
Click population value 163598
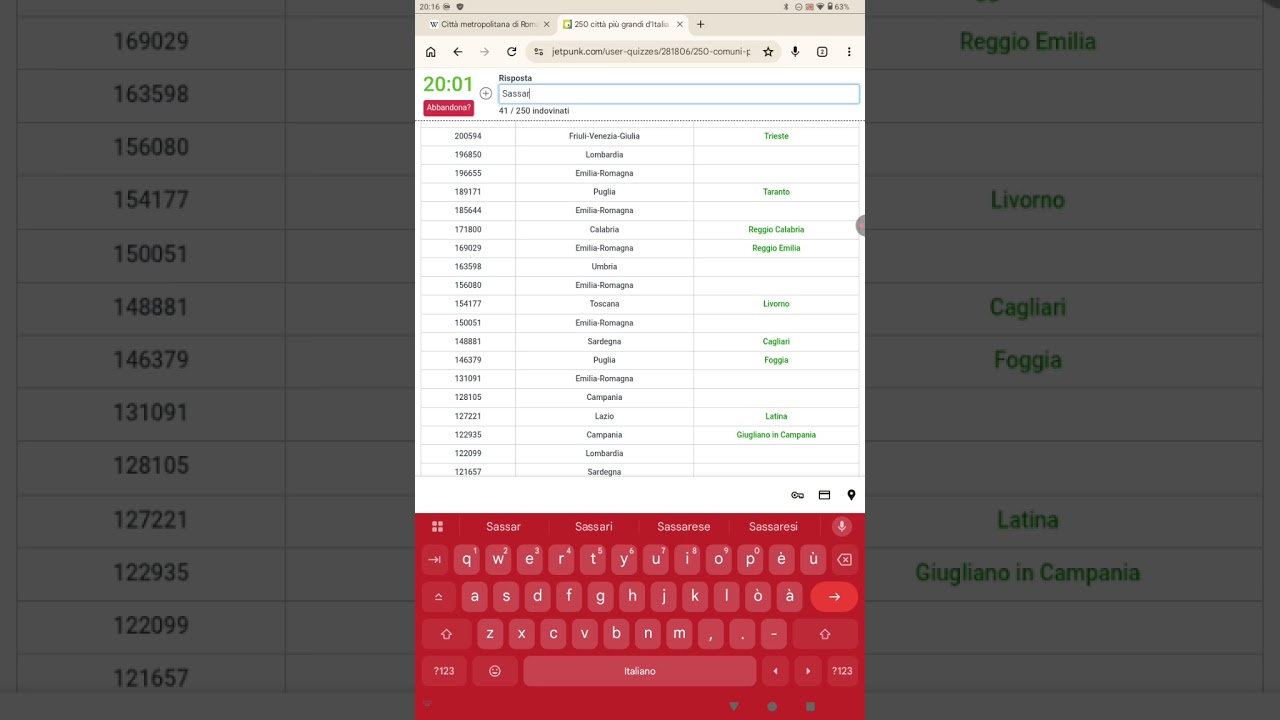coord(468,267)
